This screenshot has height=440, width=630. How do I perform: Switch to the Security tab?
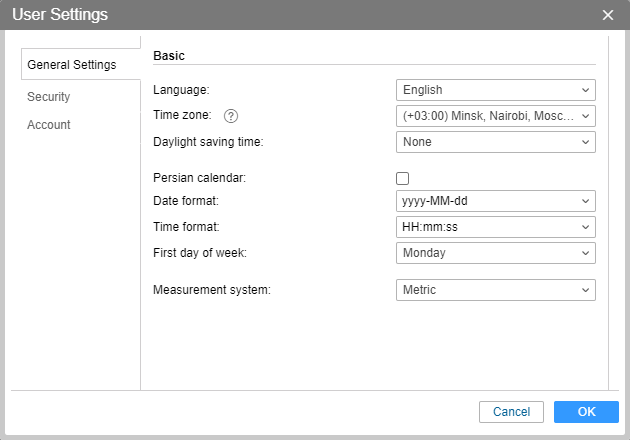click(x=49, y=97)
